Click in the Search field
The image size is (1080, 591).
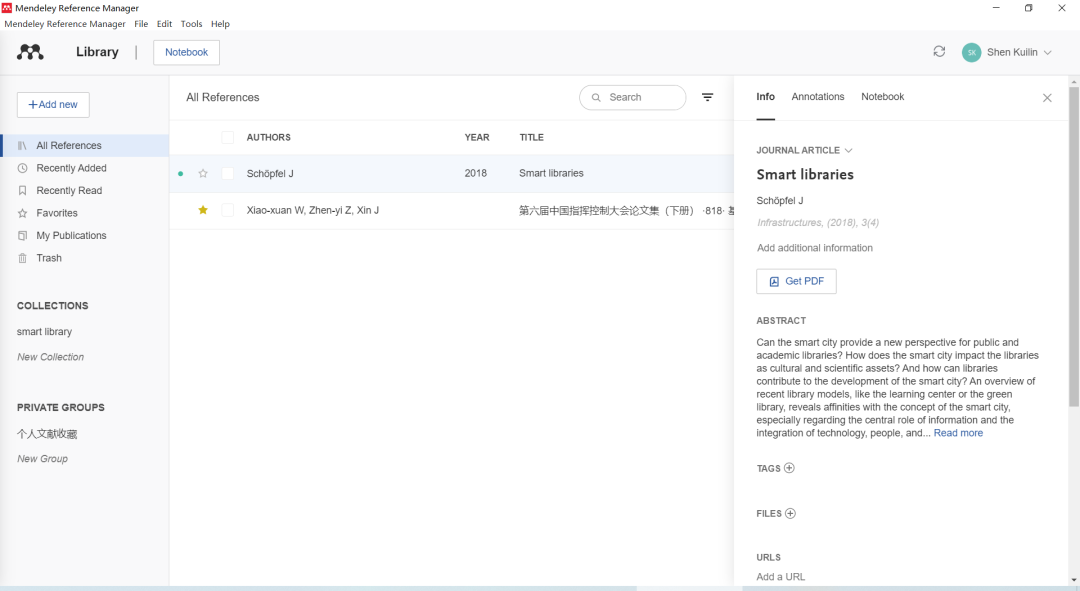(x=632, y=98)
